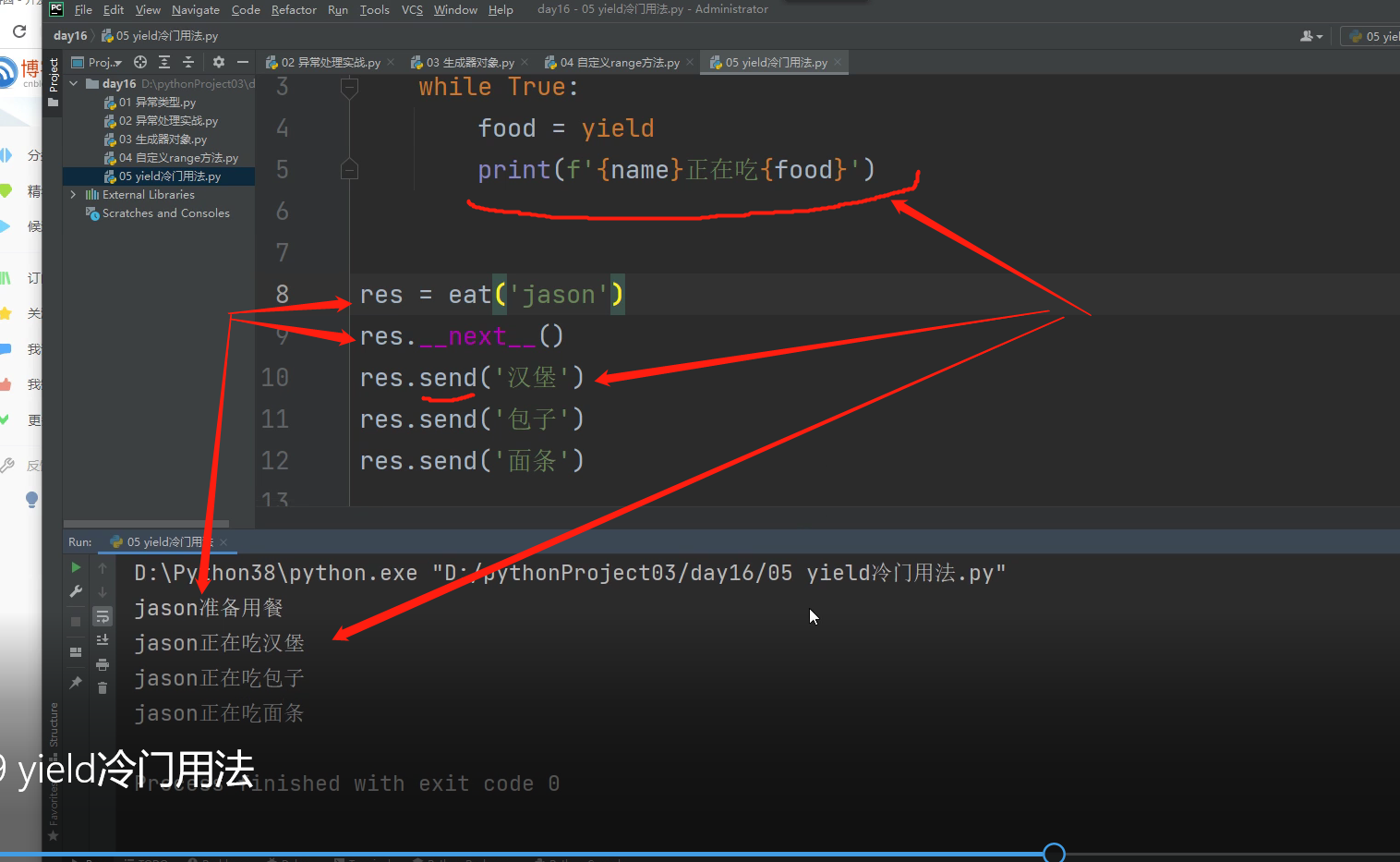The image size is (1400, 862).
Task: Click the video progress slider handle
Action: pyautogui.click(x=1054, y=853)
